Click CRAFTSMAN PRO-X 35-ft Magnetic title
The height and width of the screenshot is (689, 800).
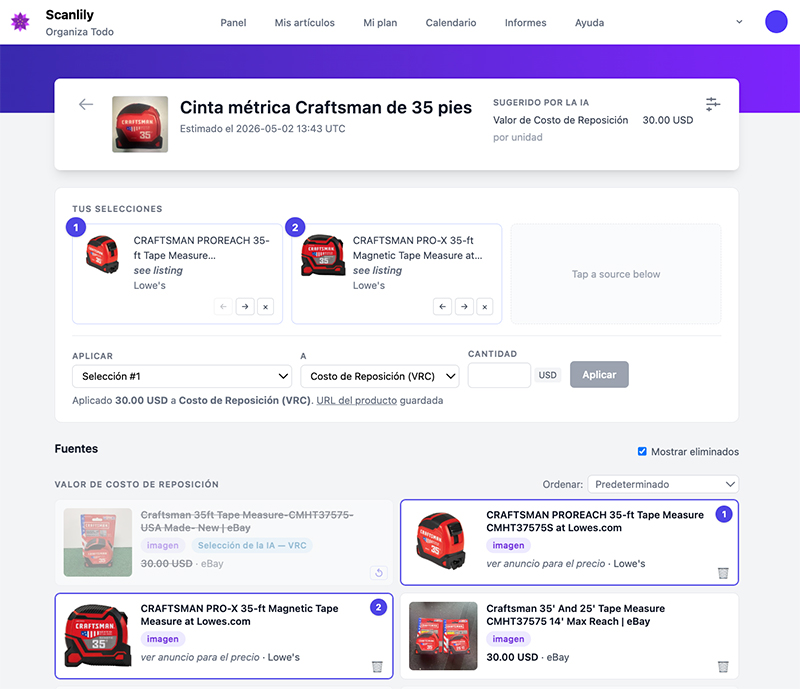pos(239,614)
